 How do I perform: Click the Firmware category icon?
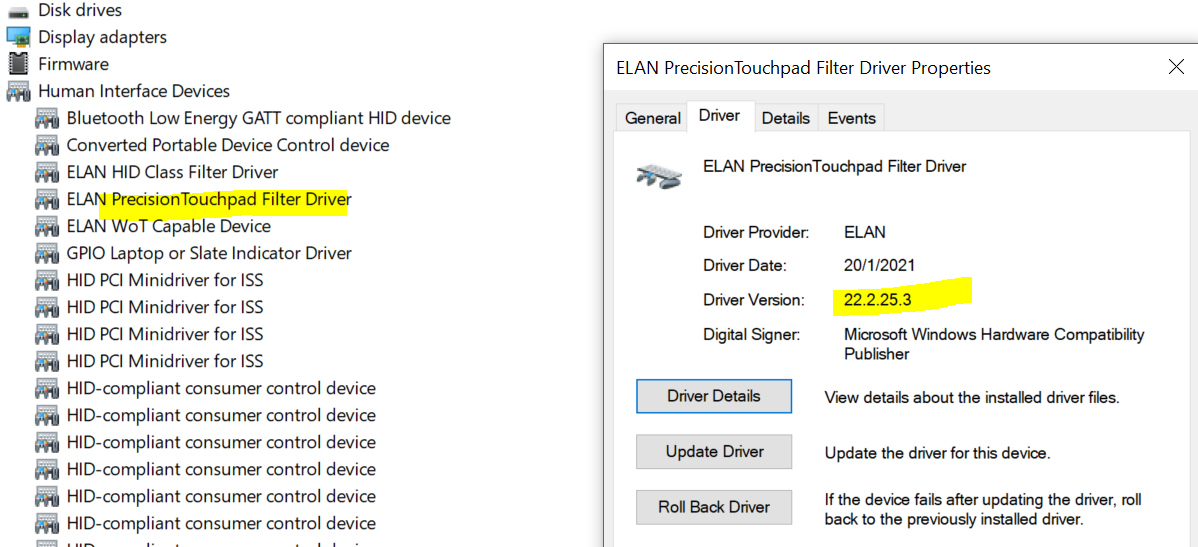click(18, 64)
